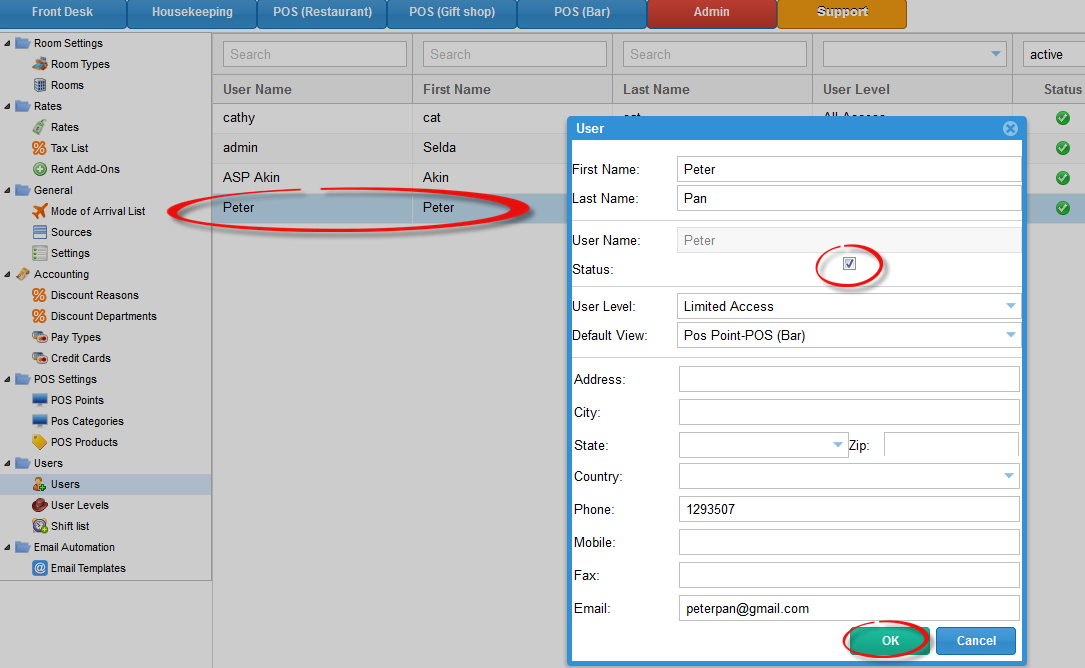The height and width of the screenshot is (668, 1085).
Task: Collapse the Room Settings tree folder
Action: [9, 43]
